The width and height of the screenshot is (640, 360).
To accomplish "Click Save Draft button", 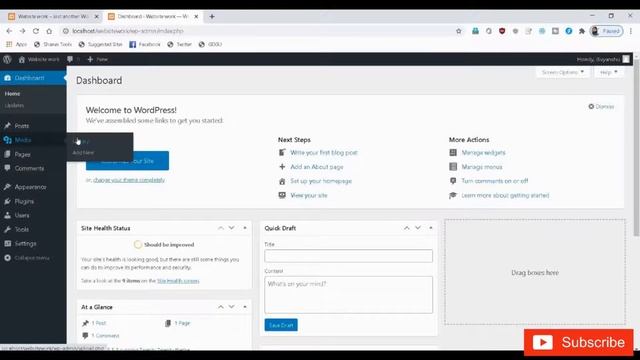I will click(281, 325).
